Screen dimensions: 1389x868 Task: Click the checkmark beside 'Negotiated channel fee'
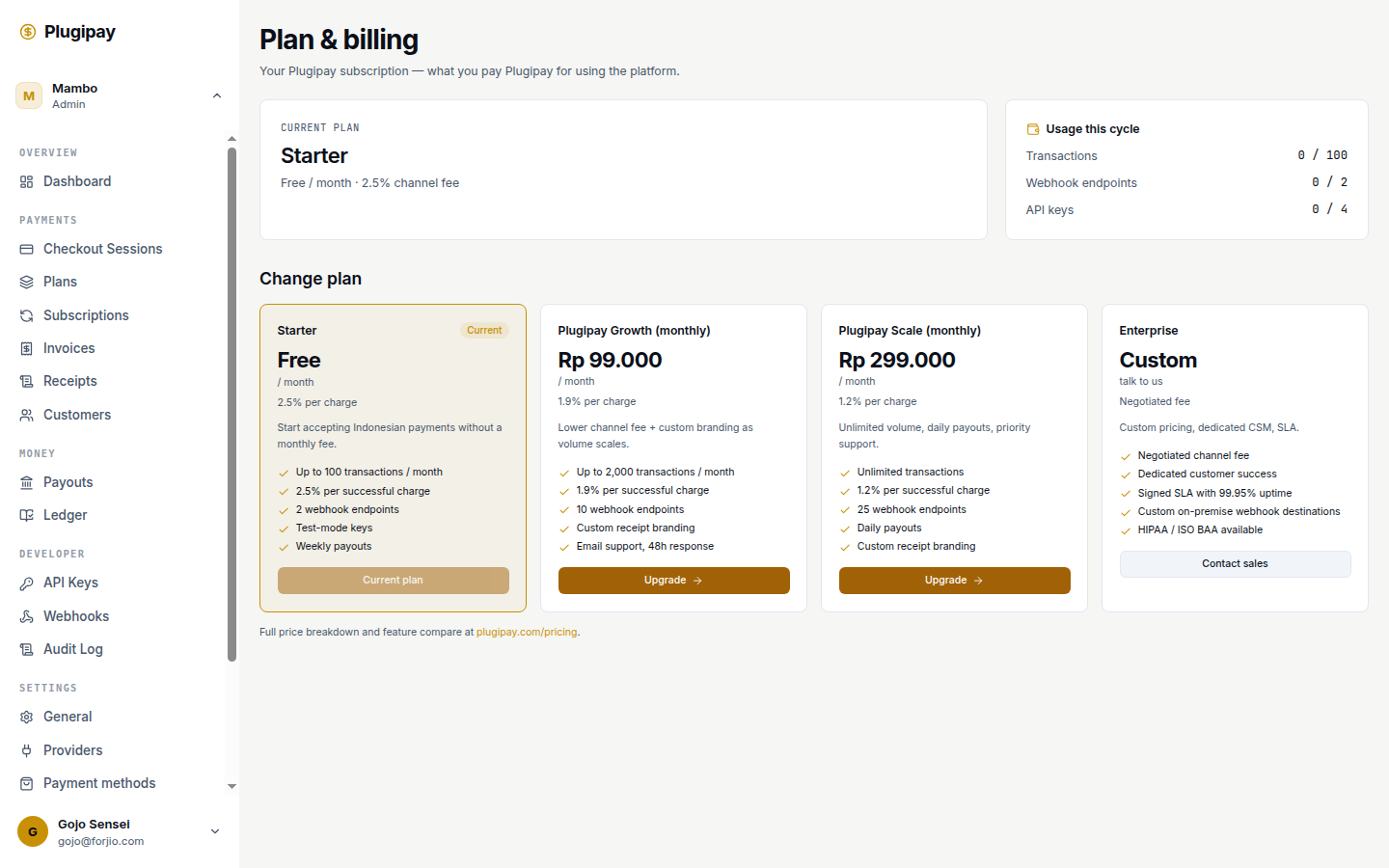coord(1126,457)
